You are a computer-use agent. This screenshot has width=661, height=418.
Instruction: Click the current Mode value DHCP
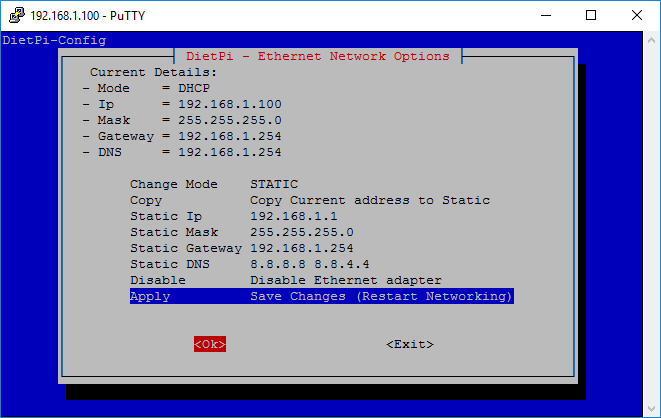click(x=194, y=88)
